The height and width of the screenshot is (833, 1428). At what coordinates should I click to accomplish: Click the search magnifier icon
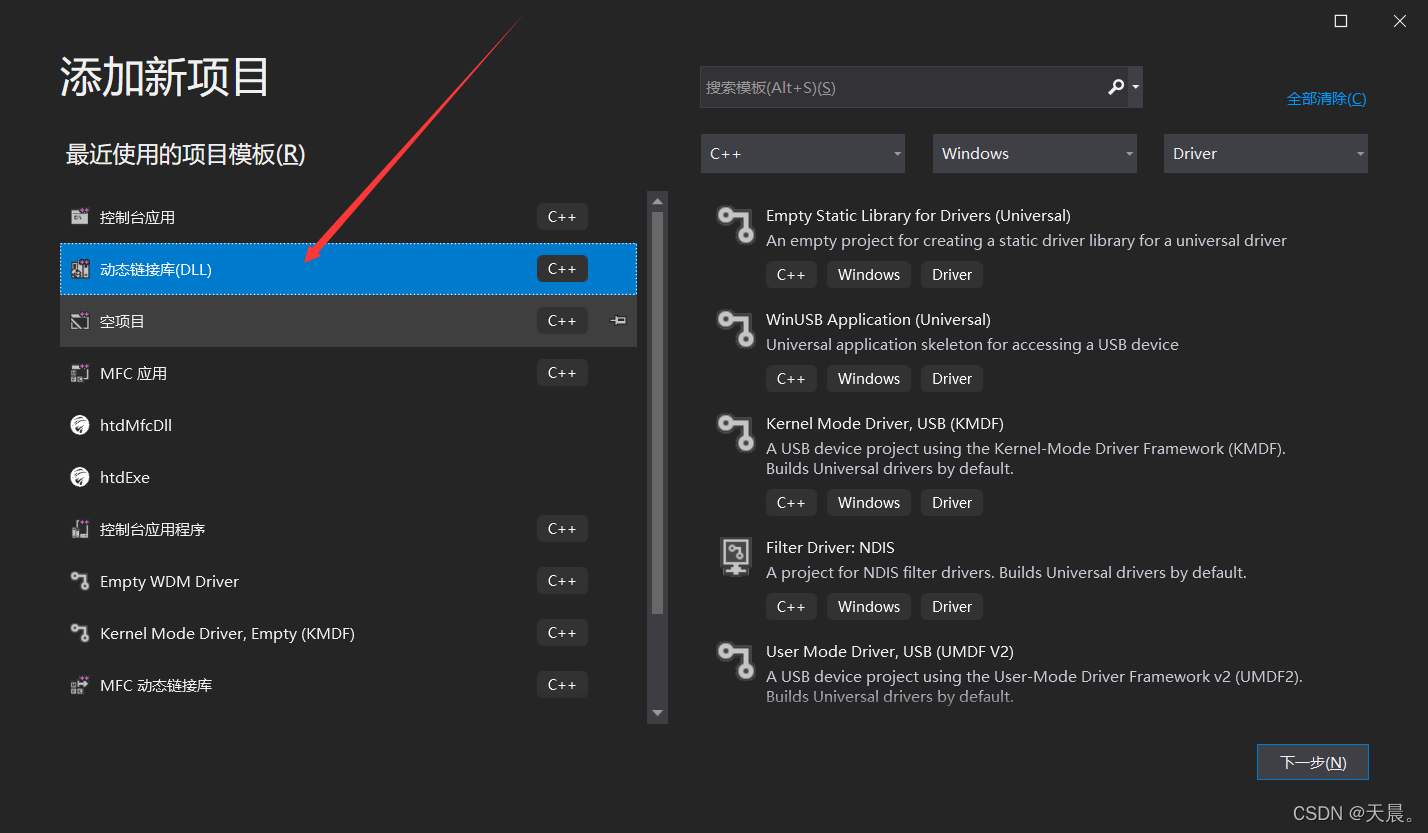coord(1116,87)
